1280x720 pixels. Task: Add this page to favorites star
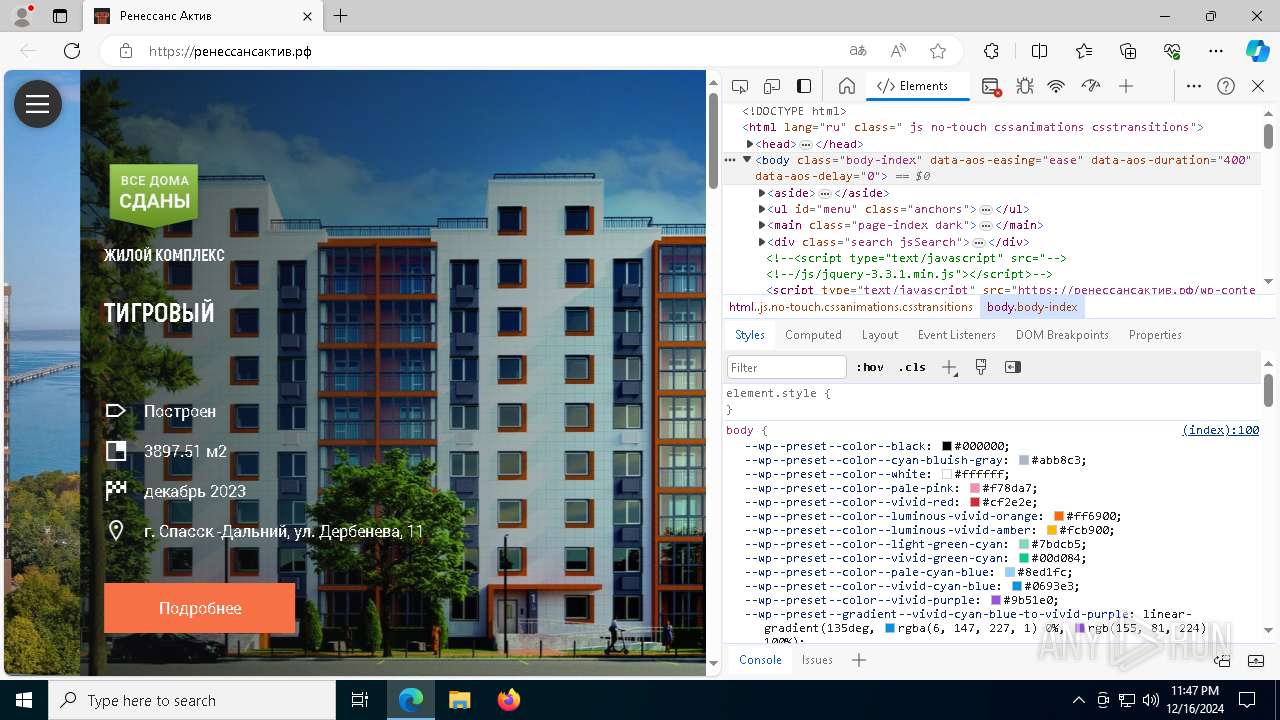(938, 51)
